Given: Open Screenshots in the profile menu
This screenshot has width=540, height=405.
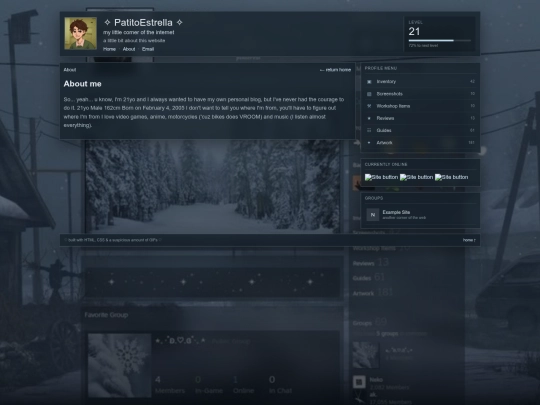Looking at the screenshot, I should coord(420,94).
